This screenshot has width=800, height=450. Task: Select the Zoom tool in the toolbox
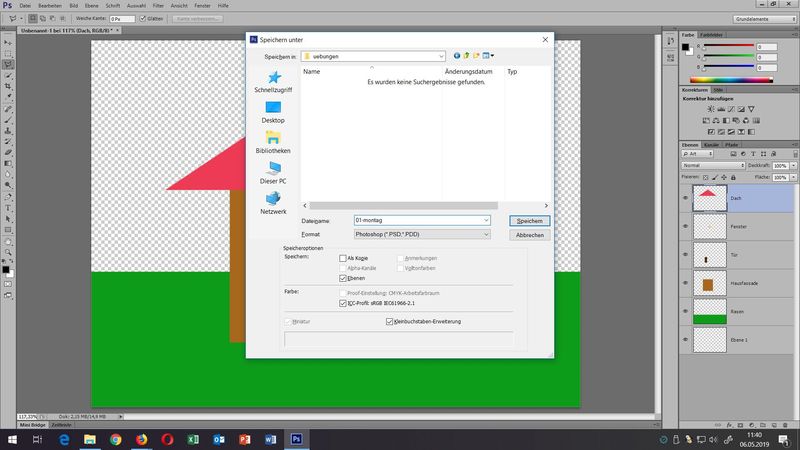pos(8,252)
